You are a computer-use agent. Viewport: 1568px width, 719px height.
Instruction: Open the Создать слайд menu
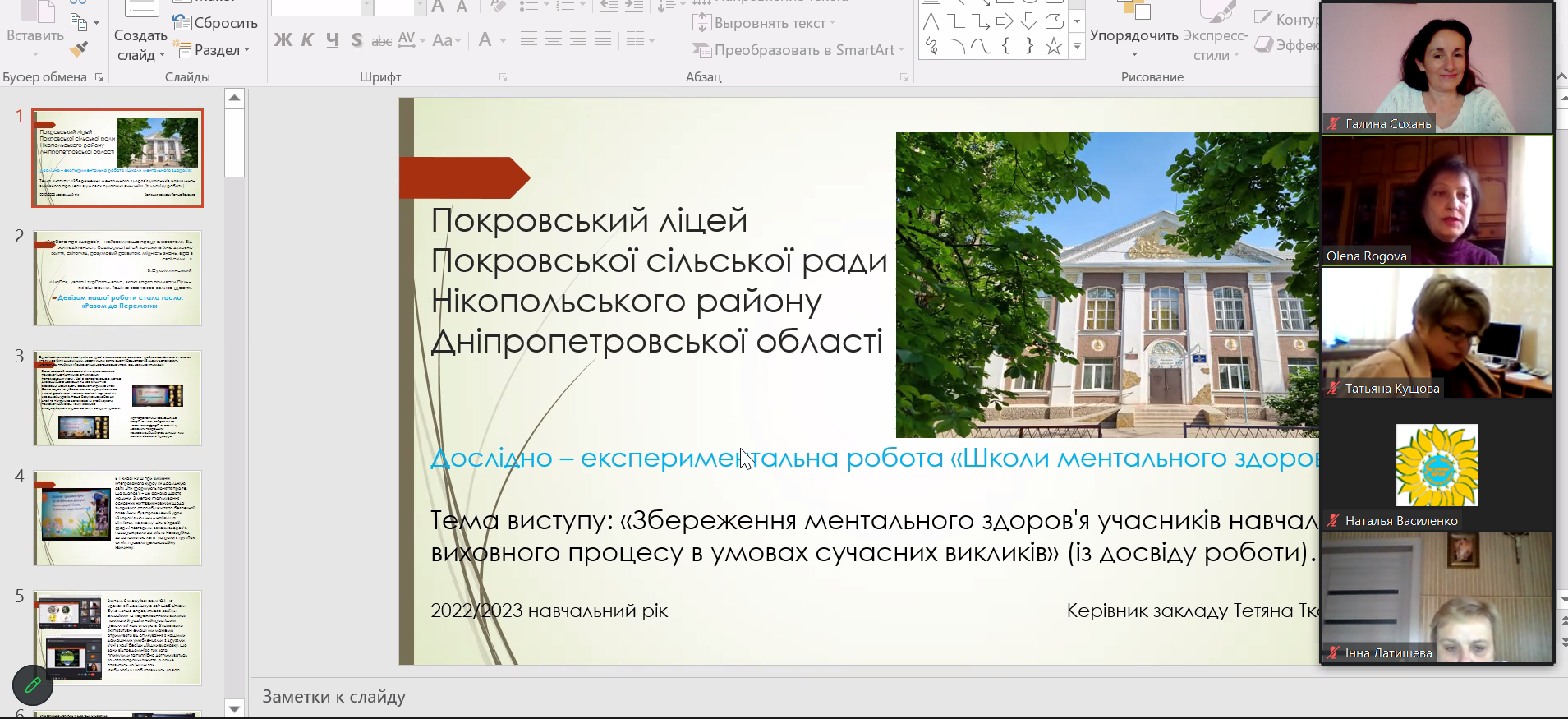pos(140,55)
